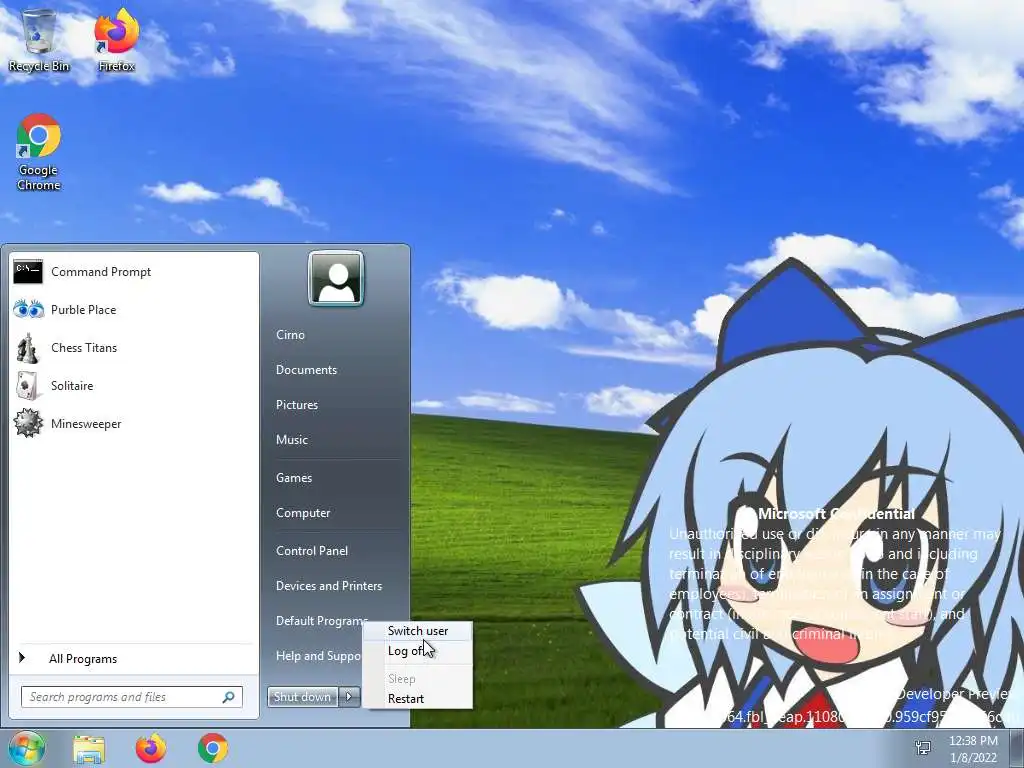The width and height of the screenshot is (1024, 768).
Task: Click the Shut down options arrow
Action: point(349,697)
